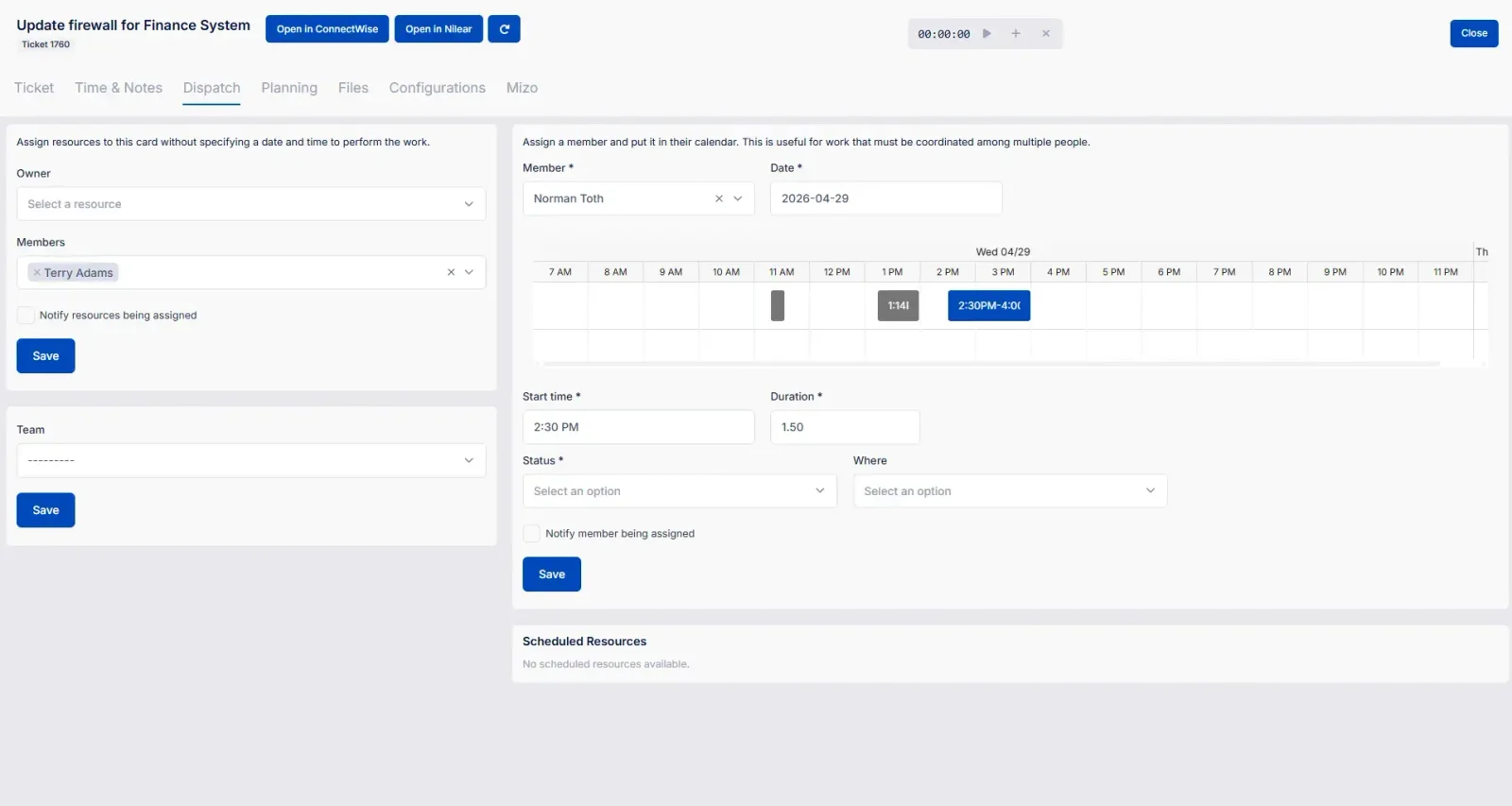Screen dimensions: 1512x806
Task: Save the Team selection
Action: pos(45,510)
